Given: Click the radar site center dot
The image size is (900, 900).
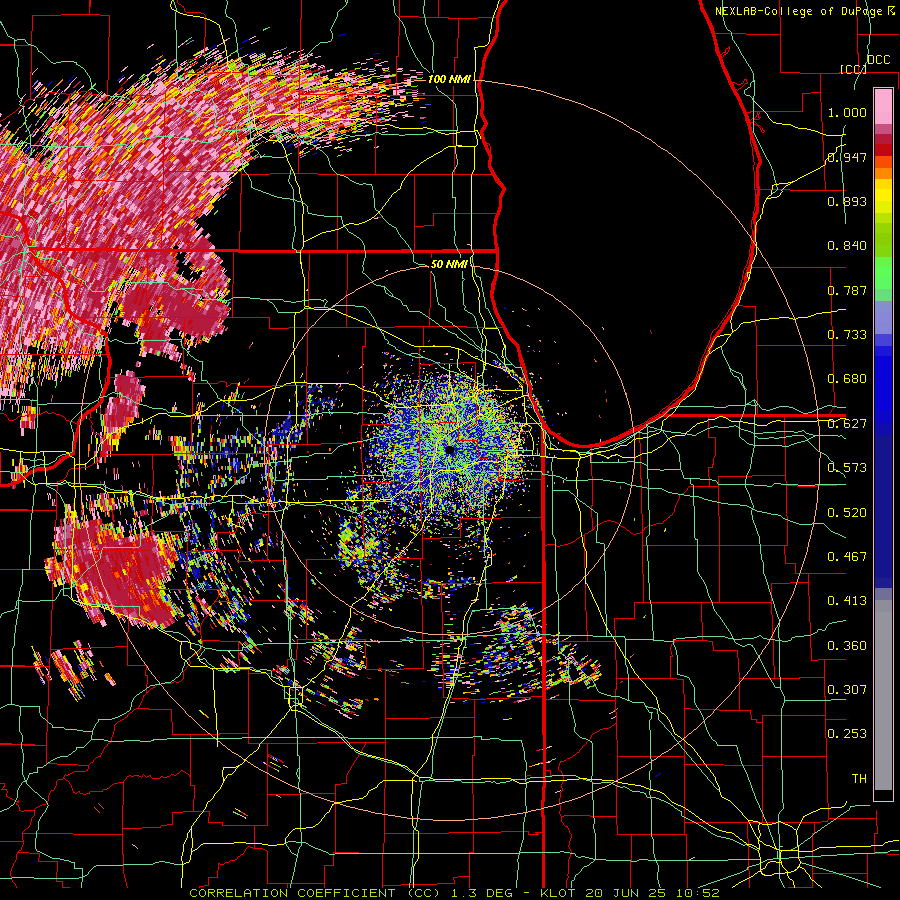Looking at the screenshot, I should (x=450, y=450).
